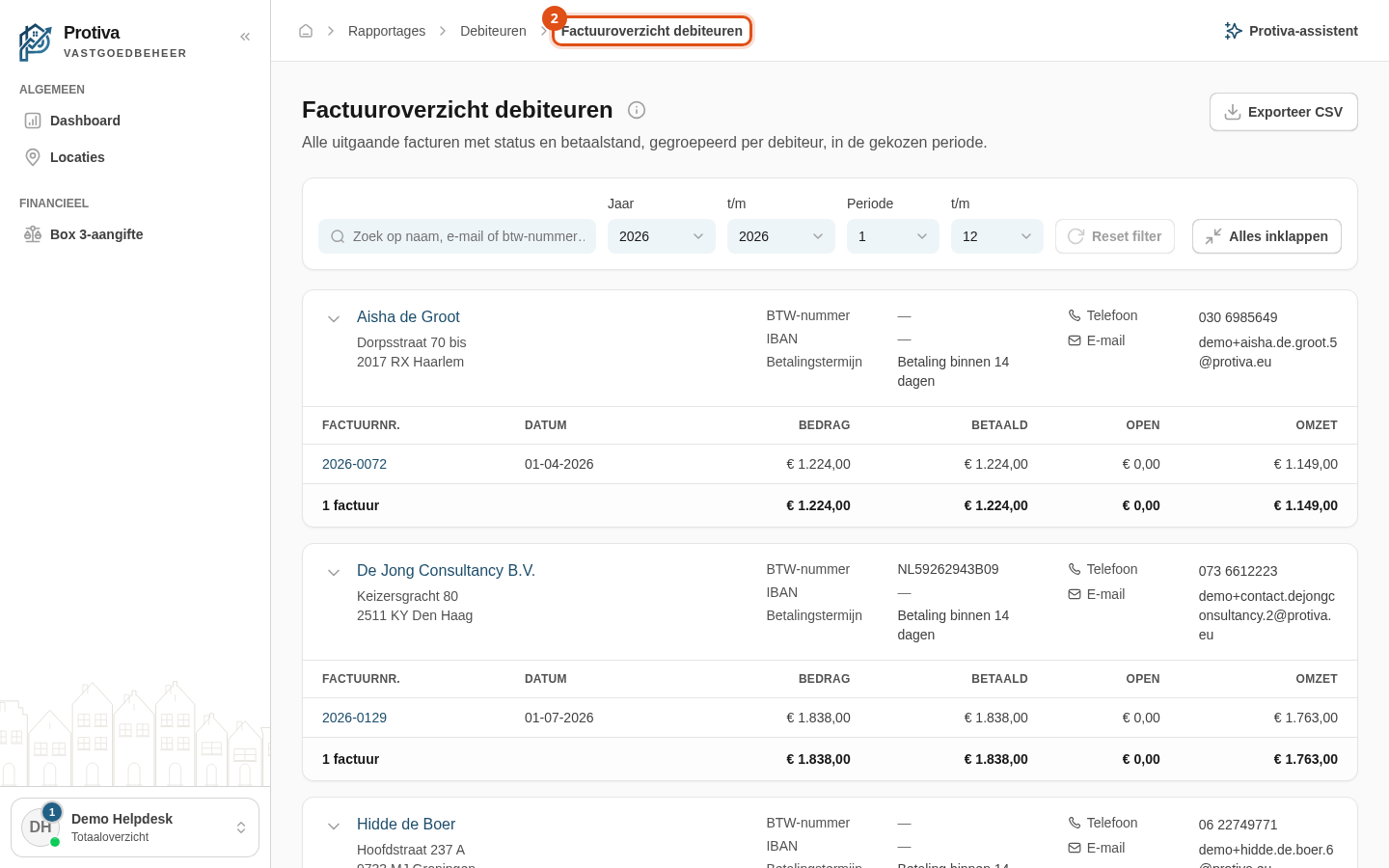Viewport: 1389px width, 868px height.
Task: Click the phone icon in De Jong Consultancy card
Action: tap(1075, 569)
